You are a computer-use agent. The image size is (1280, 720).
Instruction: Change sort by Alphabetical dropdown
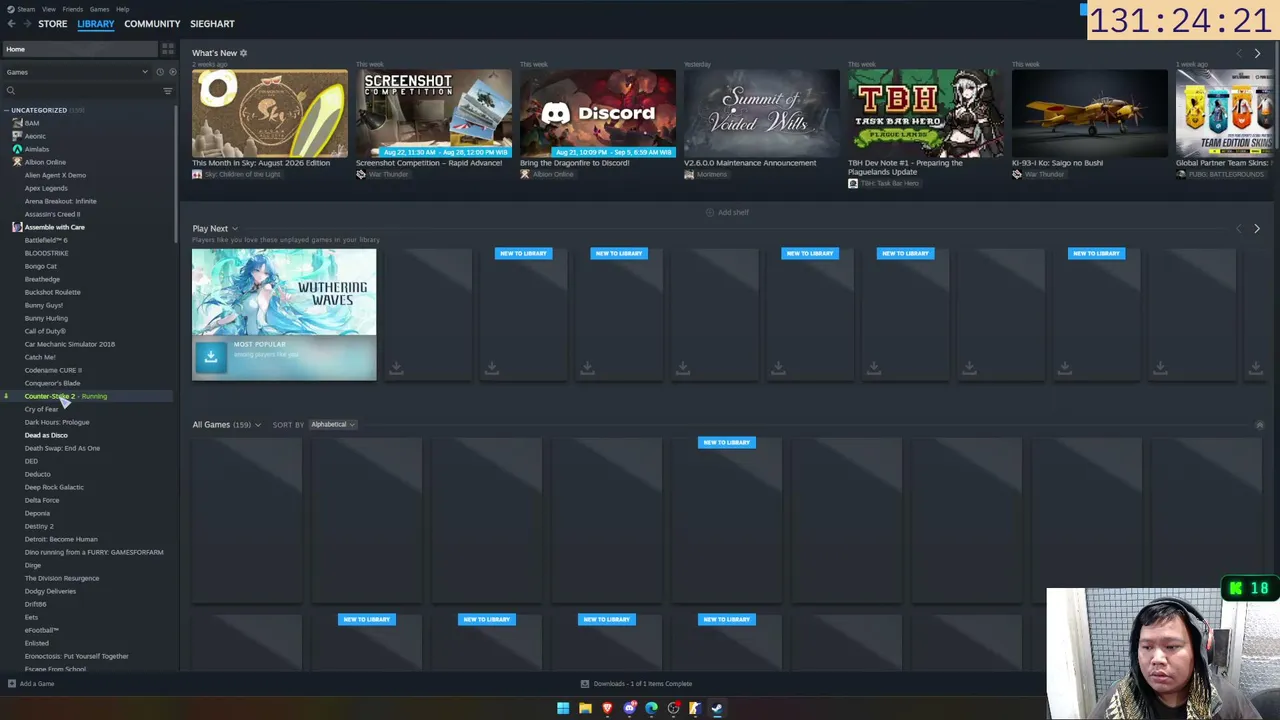coord(333,425)
